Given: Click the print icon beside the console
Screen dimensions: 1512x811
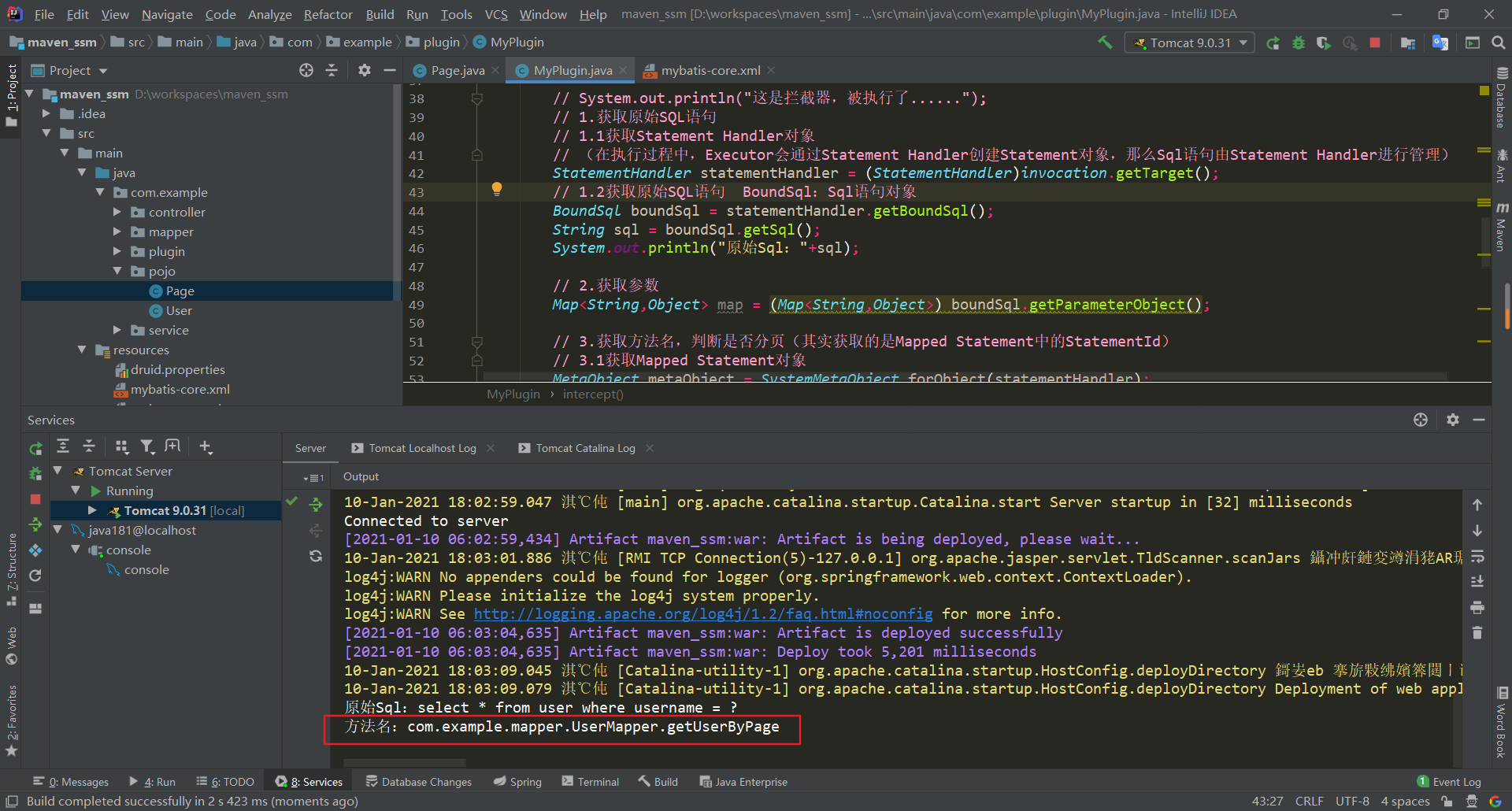Looking at the screenshot, I should 1477,607.
